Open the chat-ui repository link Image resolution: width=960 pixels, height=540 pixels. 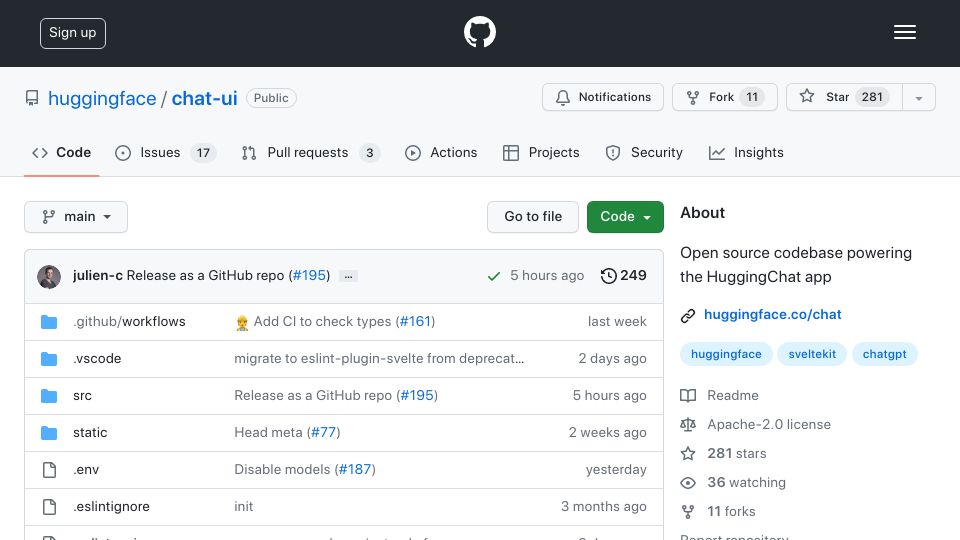coord(204,98)
